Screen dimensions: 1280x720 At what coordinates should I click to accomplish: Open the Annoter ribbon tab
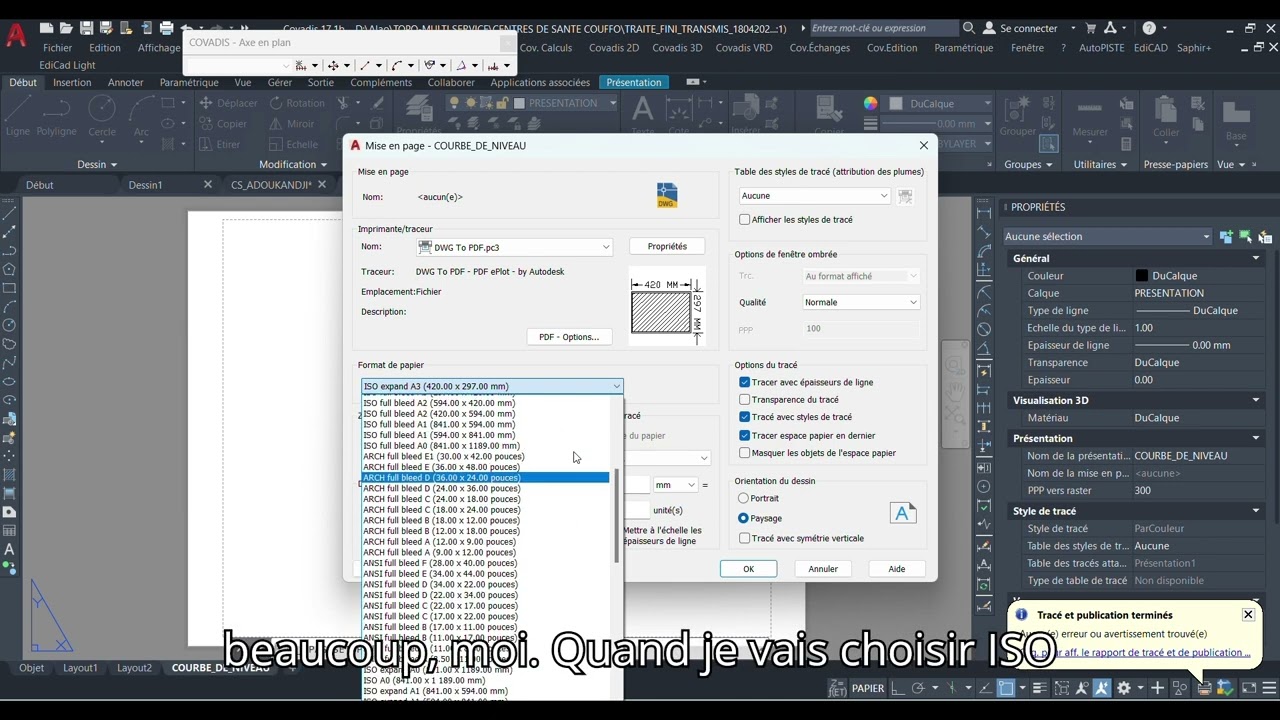click(x=126, y=82)
